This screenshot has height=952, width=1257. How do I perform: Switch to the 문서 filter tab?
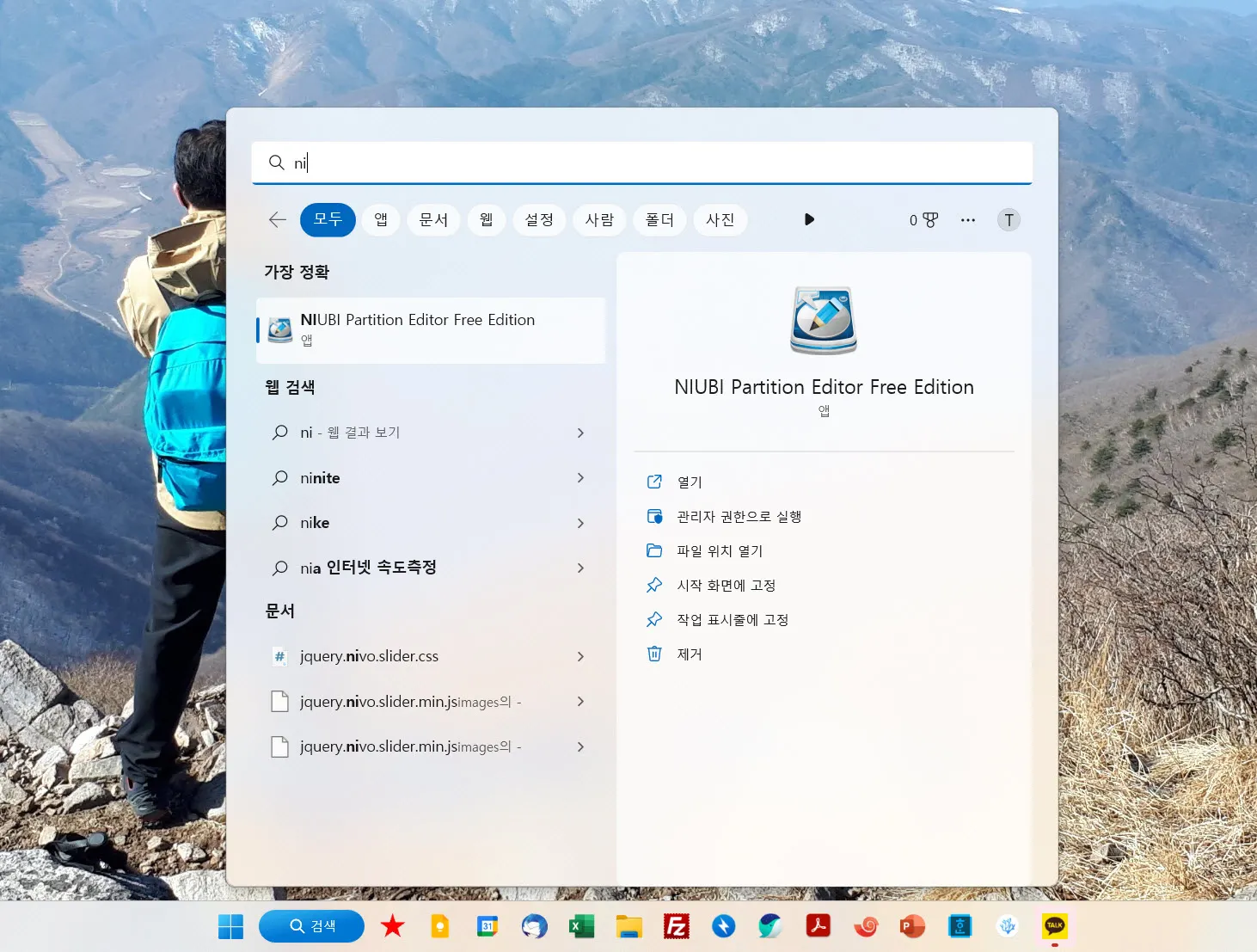(x=433, y=220)
